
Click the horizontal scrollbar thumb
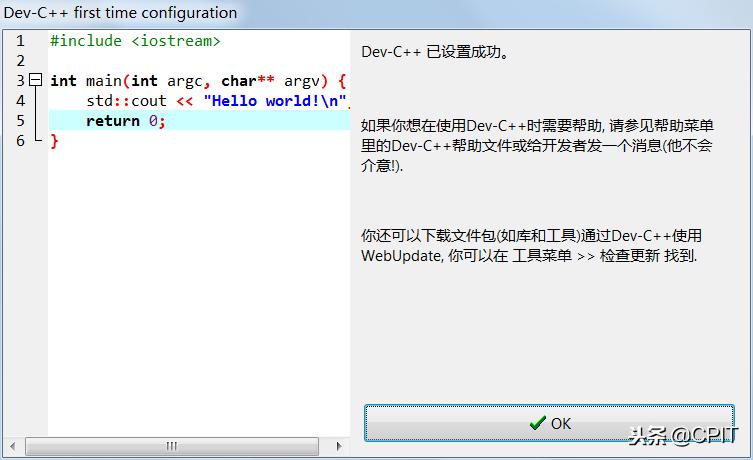pyautogui.click(x=172, y=446)
